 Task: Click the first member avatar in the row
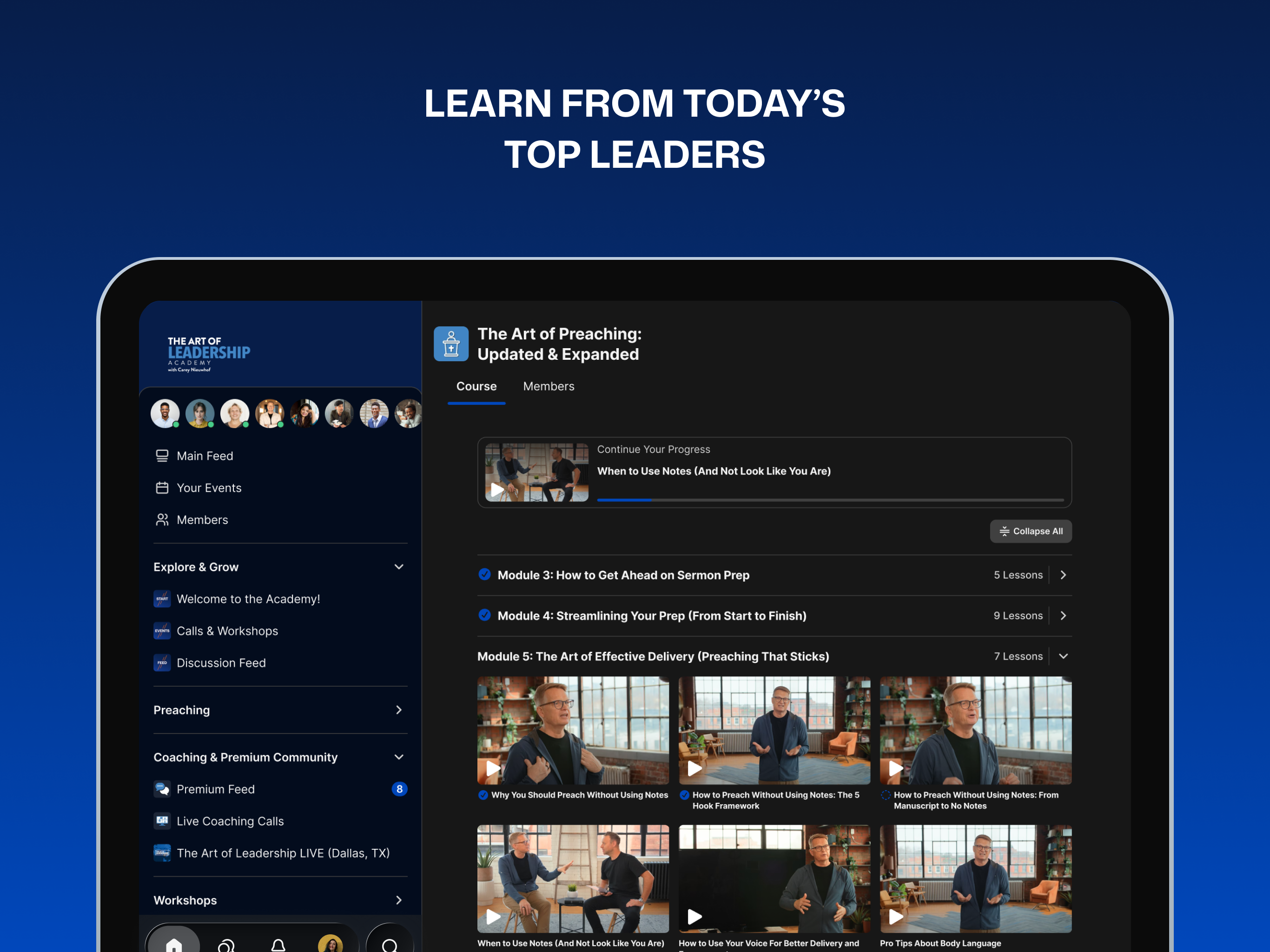165,413
